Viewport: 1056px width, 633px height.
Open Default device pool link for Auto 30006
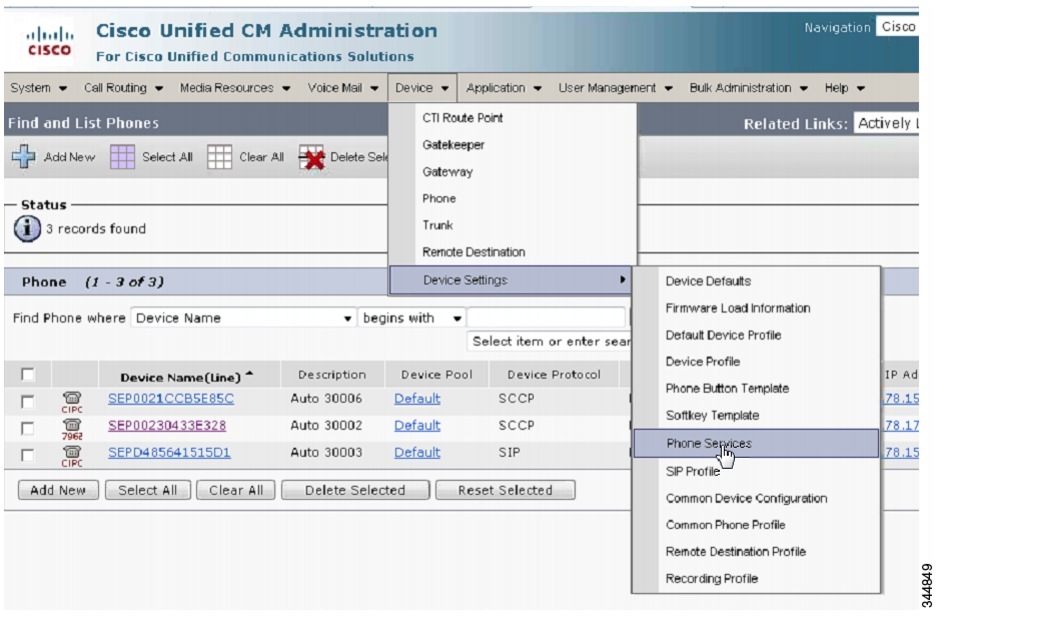(x=417, y=399)
